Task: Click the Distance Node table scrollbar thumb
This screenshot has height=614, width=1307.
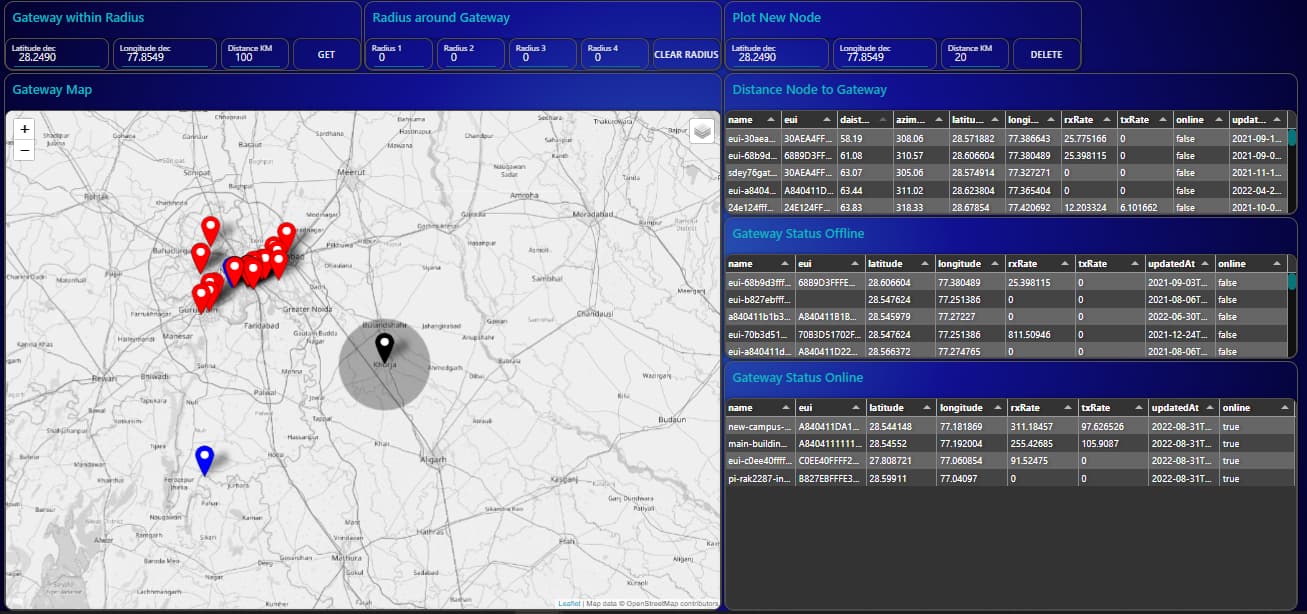Action: click(1292, 138)
